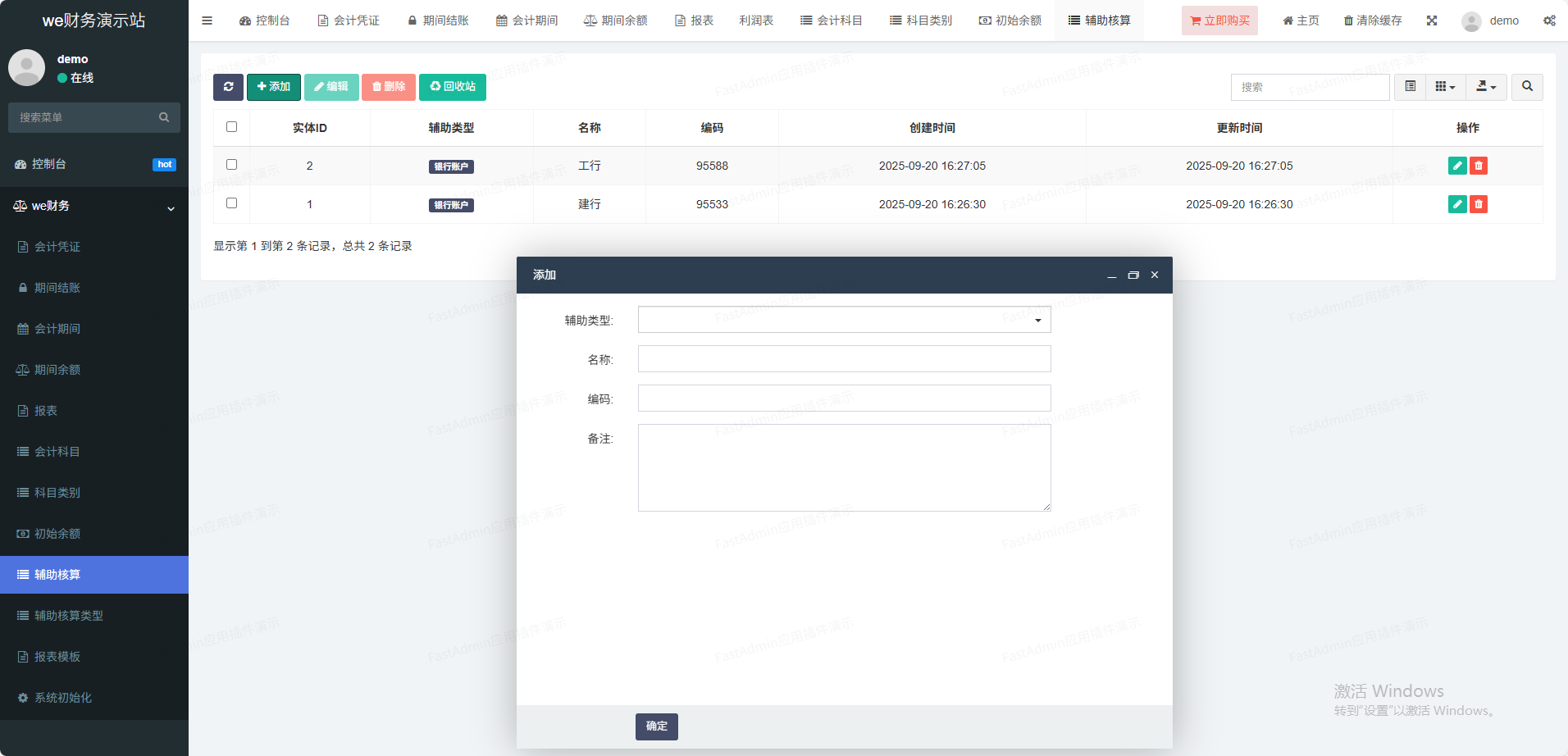1568x756 pixels.
Task: Click the green edit icon for 工行 row
Action: [1456, 166]
